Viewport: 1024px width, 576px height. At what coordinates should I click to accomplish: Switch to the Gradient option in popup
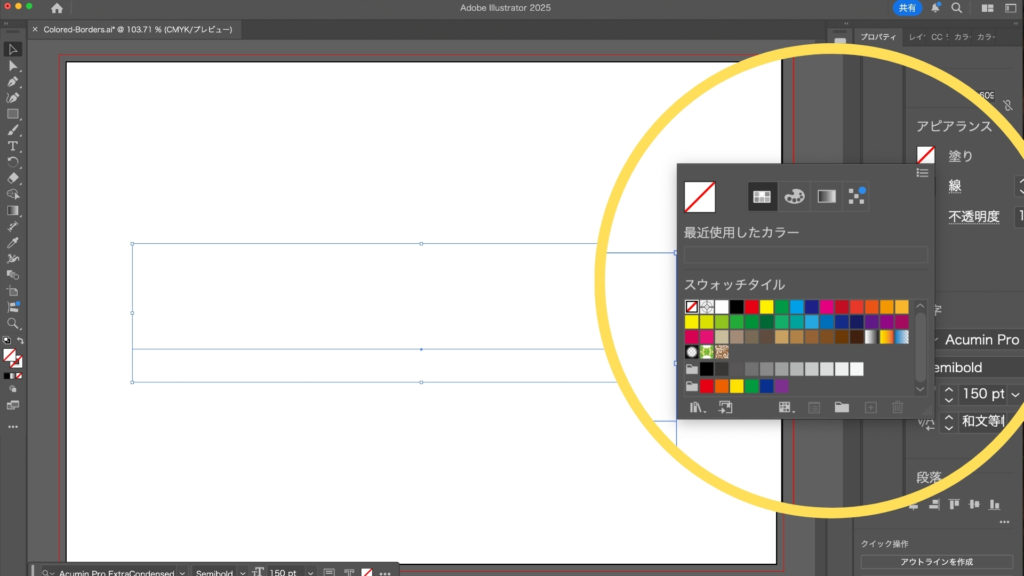pyautogui.click(x=826, y=196)
